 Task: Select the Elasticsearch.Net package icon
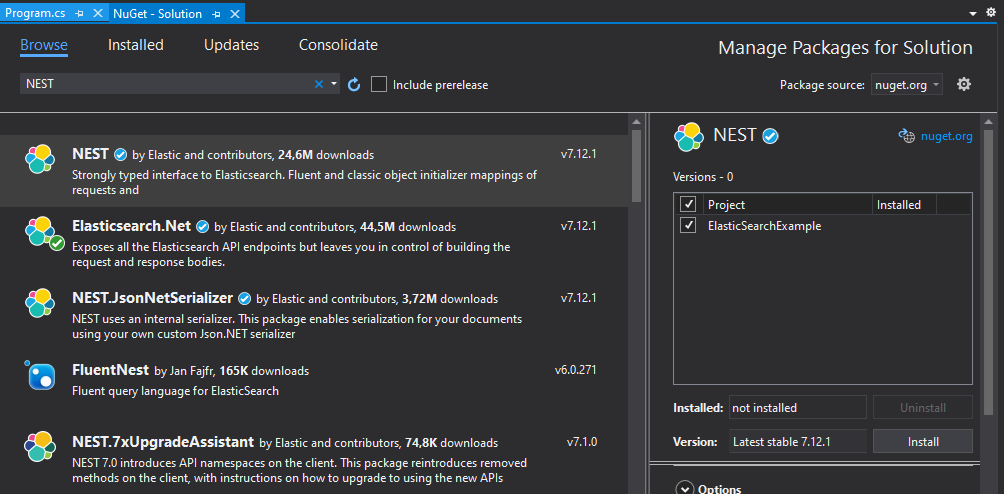click(x=44, y=233)
